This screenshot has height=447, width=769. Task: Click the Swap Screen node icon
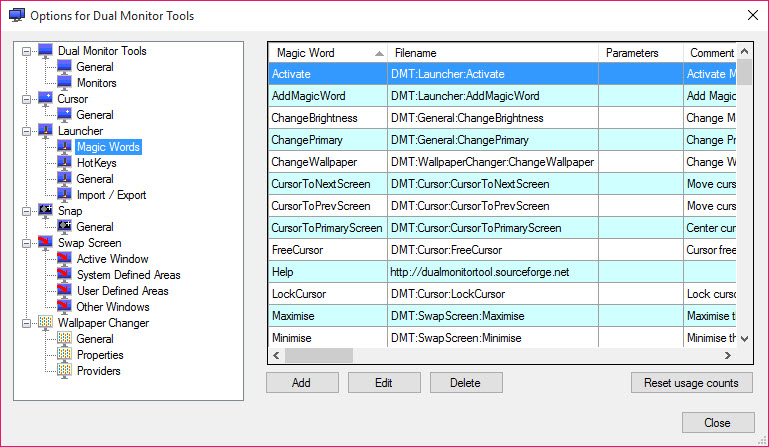(45, 242)
